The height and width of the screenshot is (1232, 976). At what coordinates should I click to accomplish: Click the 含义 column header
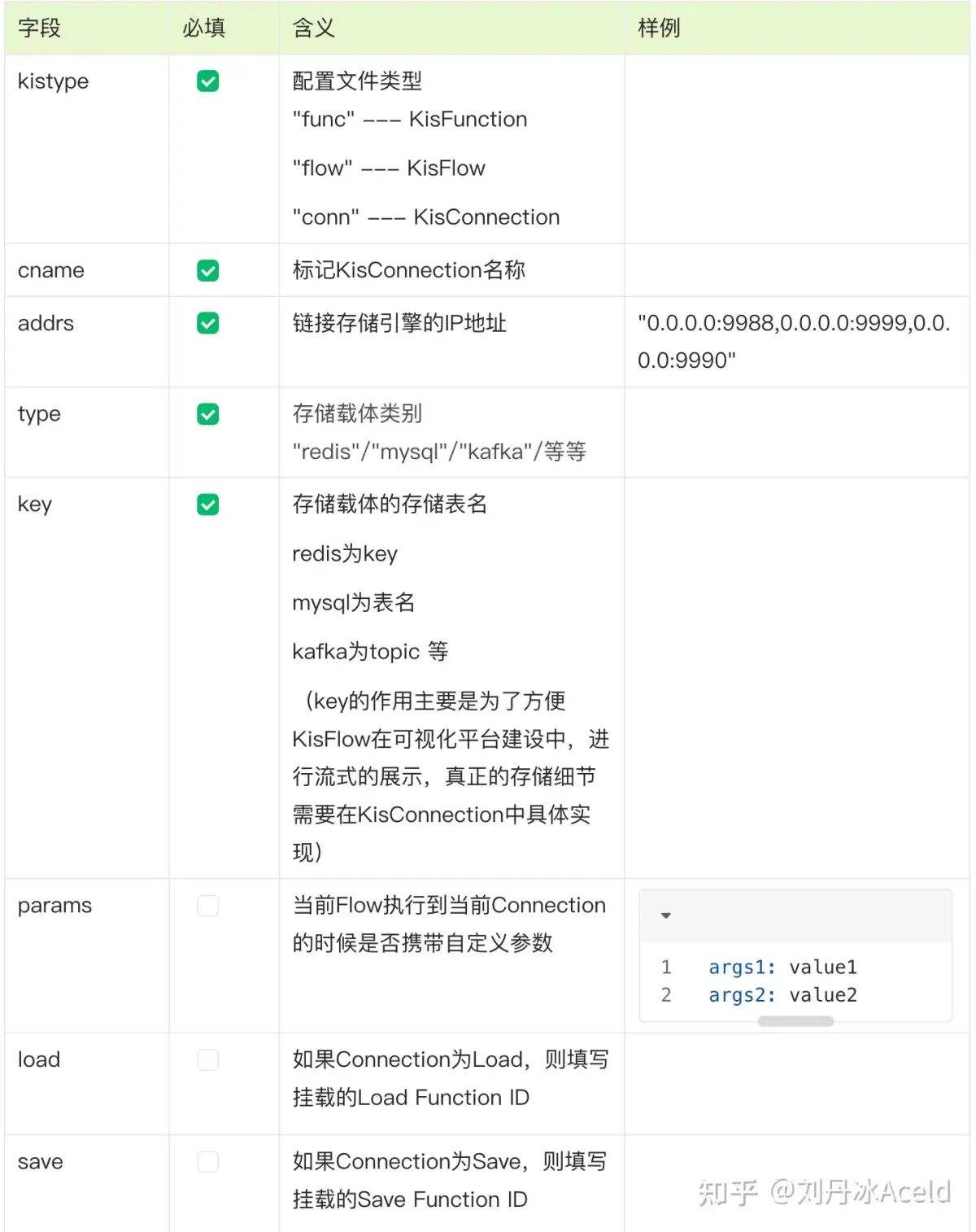pyautogui.click(x=313, y=28)
